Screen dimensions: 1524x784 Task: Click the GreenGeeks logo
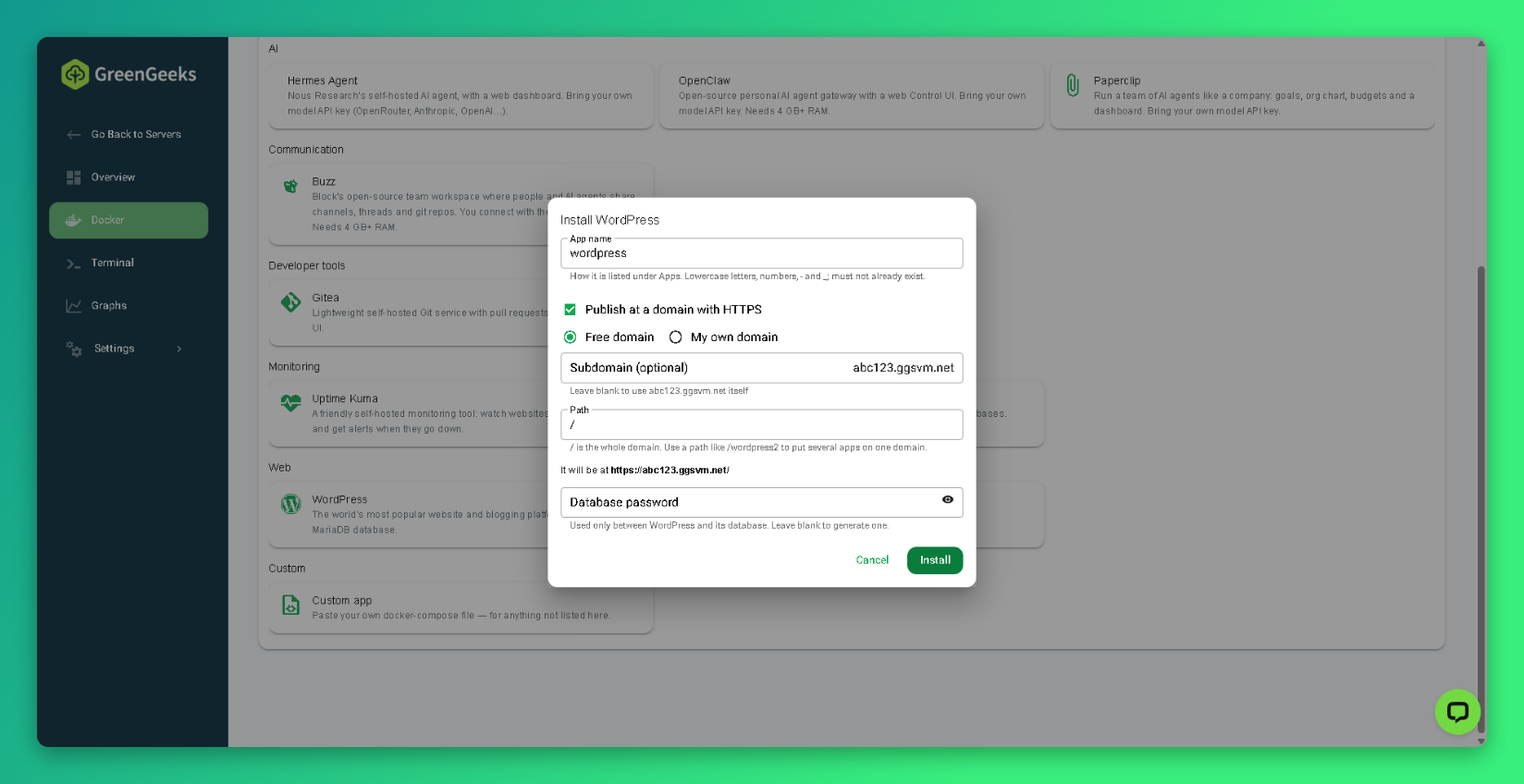click(x=129, y=74)
